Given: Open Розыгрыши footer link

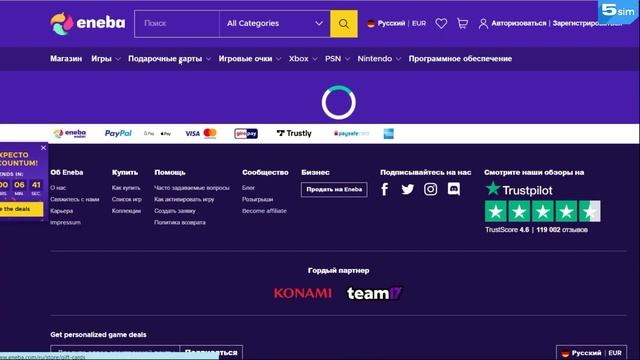Looking at the screenshot, I should click(x=258, y=200).
